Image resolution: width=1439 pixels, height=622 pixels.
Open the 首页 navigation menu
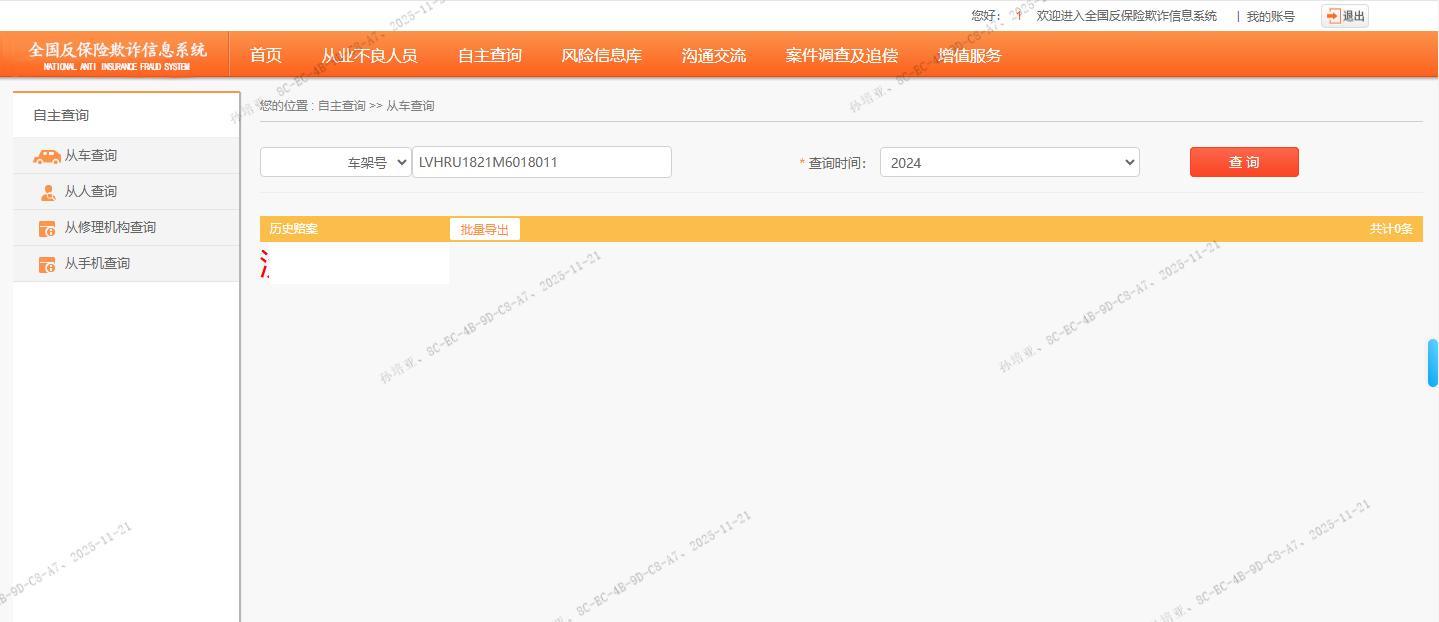(266, 55)
